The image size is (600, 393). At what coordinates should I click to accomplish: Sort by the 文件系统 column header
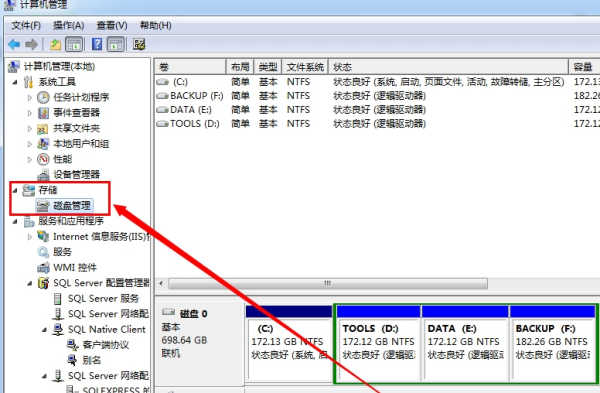(305, 67)
